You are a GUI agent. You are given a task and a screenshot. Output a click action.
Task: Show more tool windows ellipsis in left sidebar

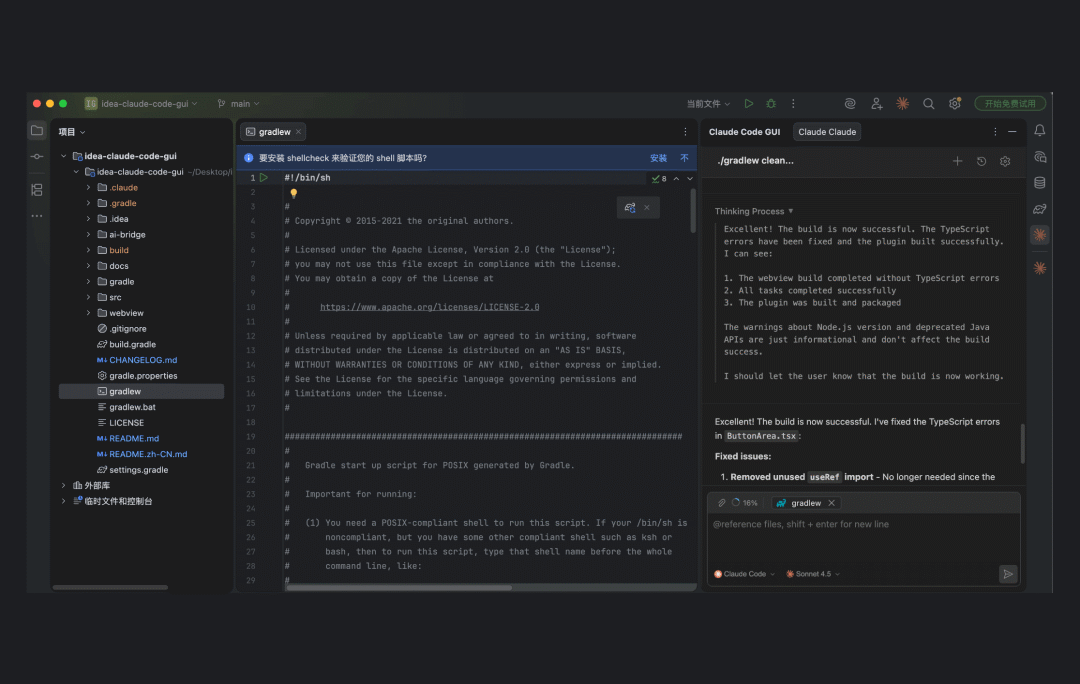click(x=37, y=216)
